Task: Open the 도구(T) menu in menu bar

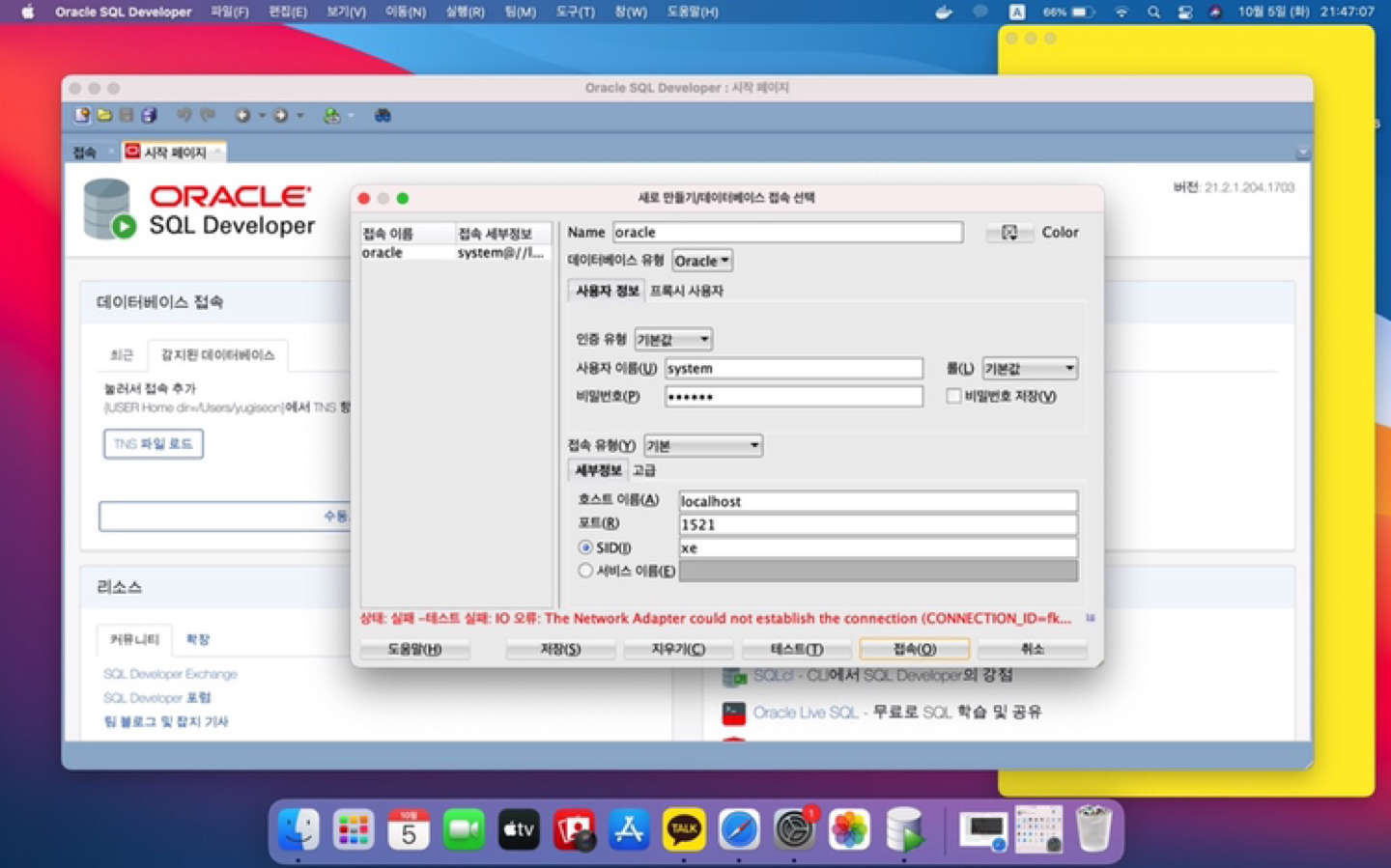Action: (575, 12)
